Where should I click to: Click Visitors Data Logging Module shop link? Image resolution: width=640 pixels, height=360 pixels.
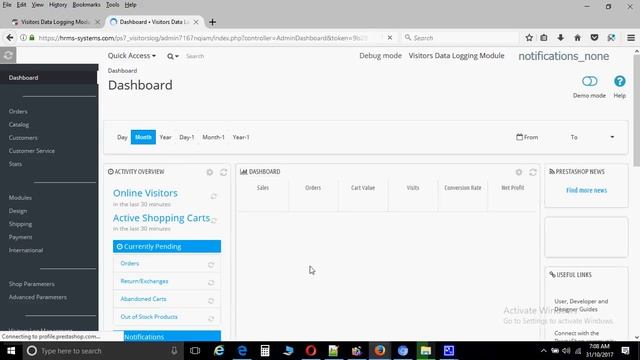[456, 56]
